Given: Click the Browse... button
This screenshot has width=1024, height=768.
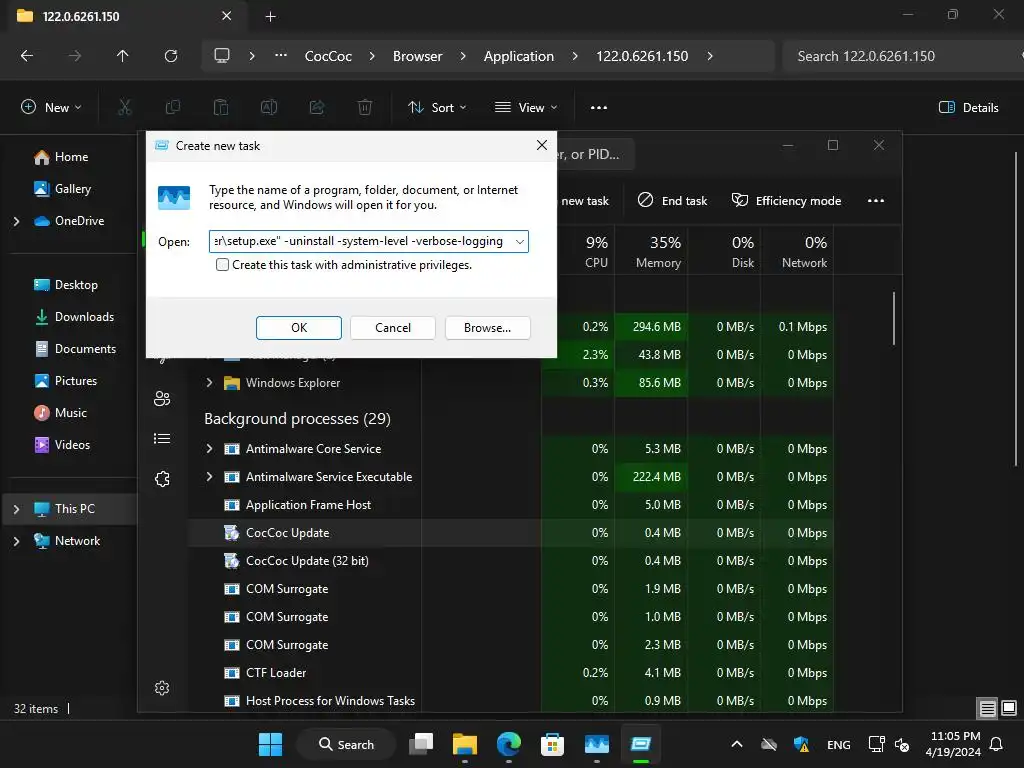Looking at the screenshot, I should point(487,328).
